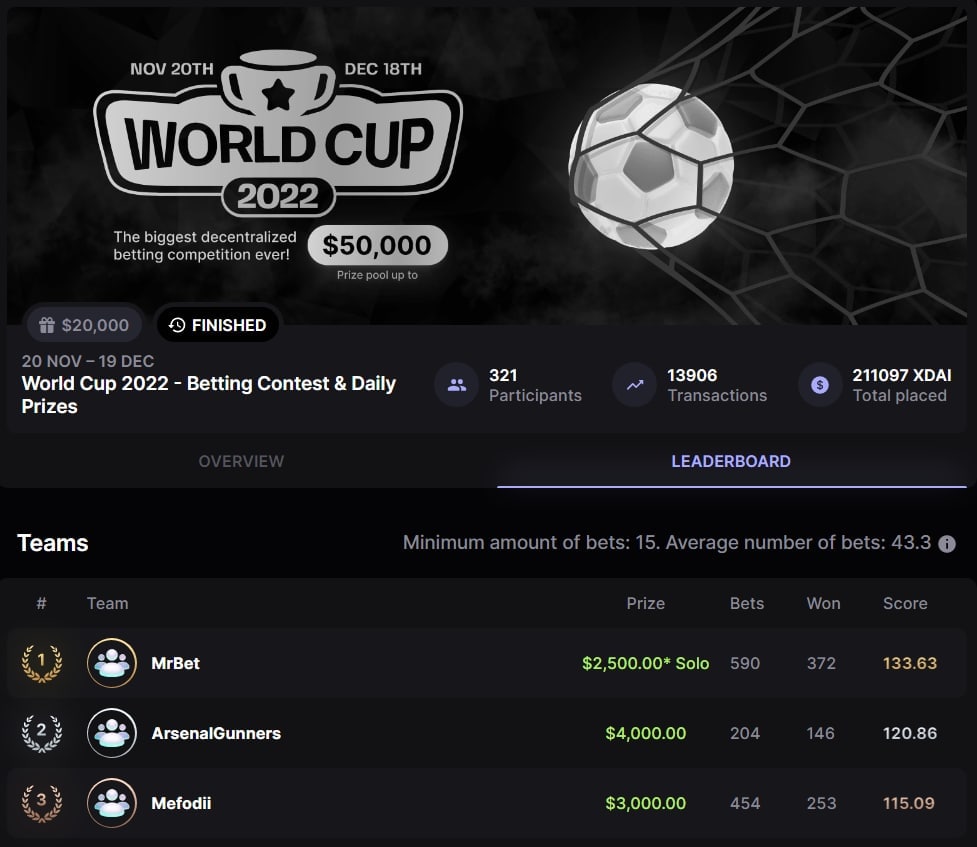Click Mefodii team avatar icon
Image resolution: width=977 pixels, height=847 pixels.
click(x=112, y=803)
